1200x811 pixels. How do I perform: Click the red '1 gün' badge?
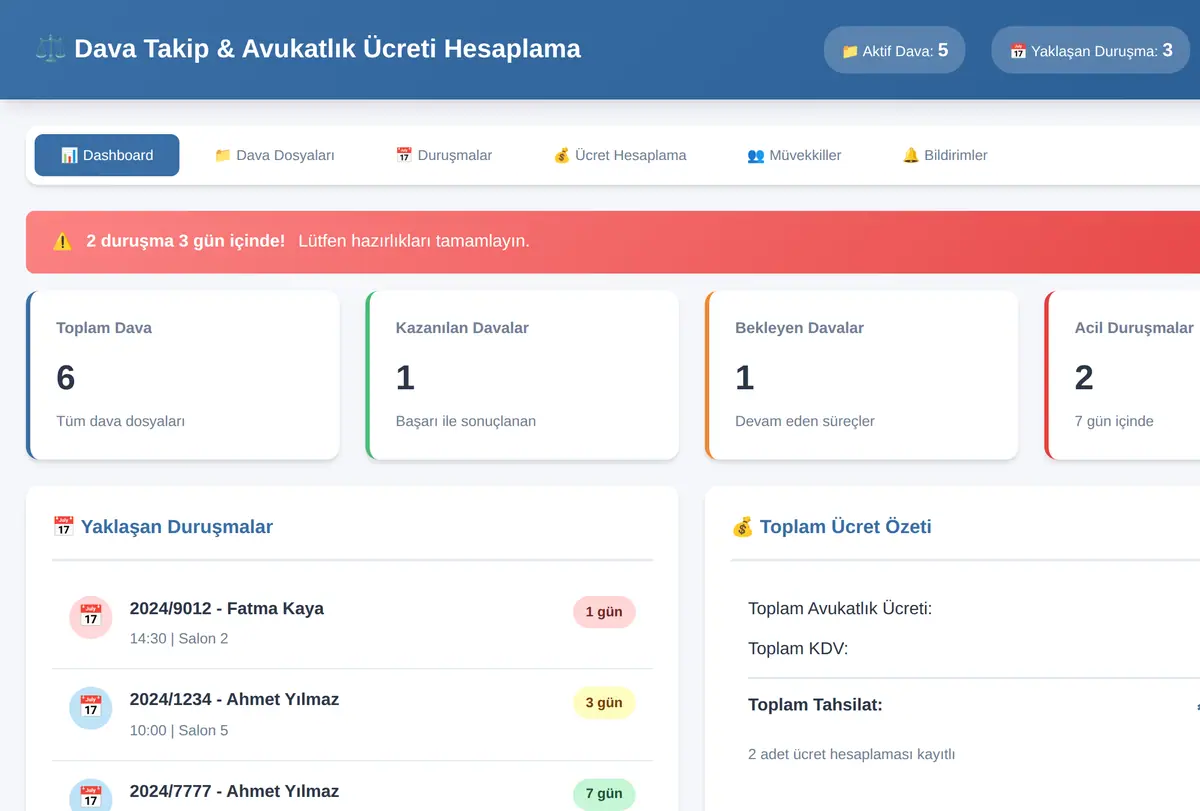click(x=604, y=612)
